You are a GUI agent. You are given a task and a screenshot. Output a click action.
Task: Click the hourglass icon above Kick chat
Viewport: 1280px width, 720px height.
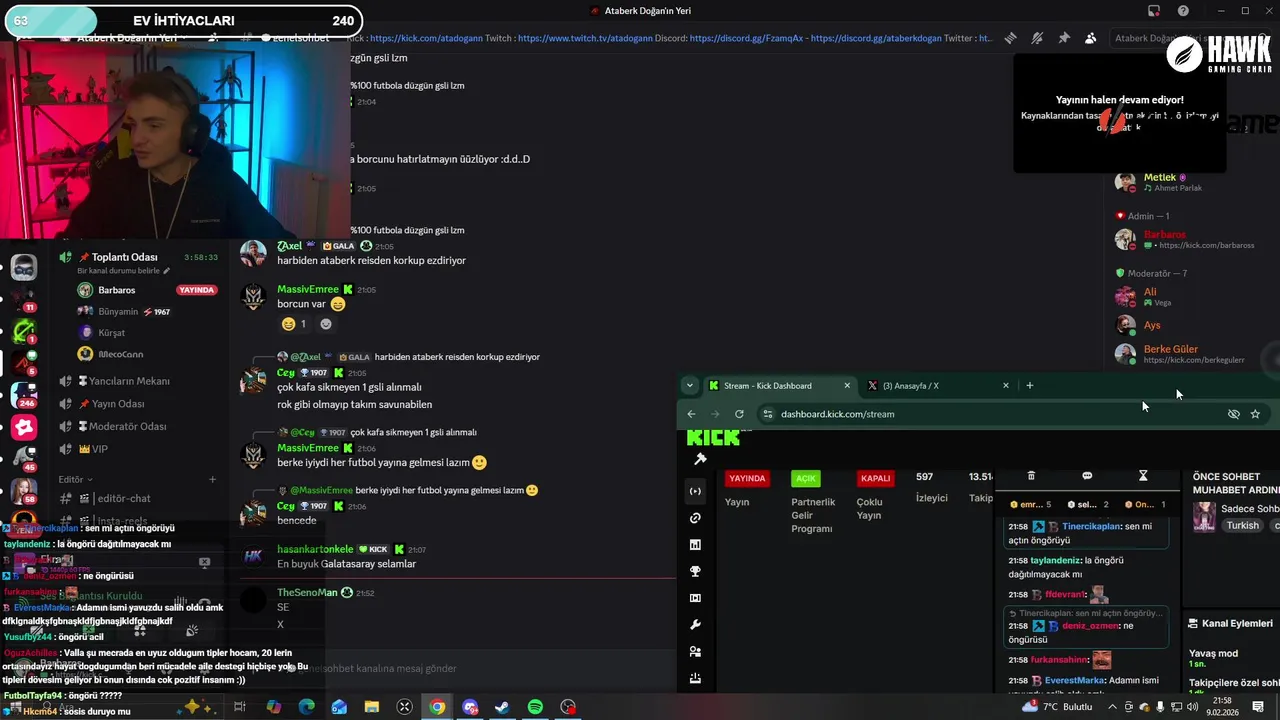(x=1143, y=476)
